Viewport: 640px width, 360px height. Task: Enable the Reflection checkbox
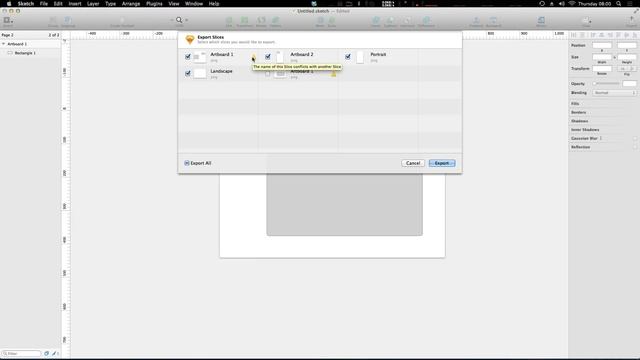635,147
